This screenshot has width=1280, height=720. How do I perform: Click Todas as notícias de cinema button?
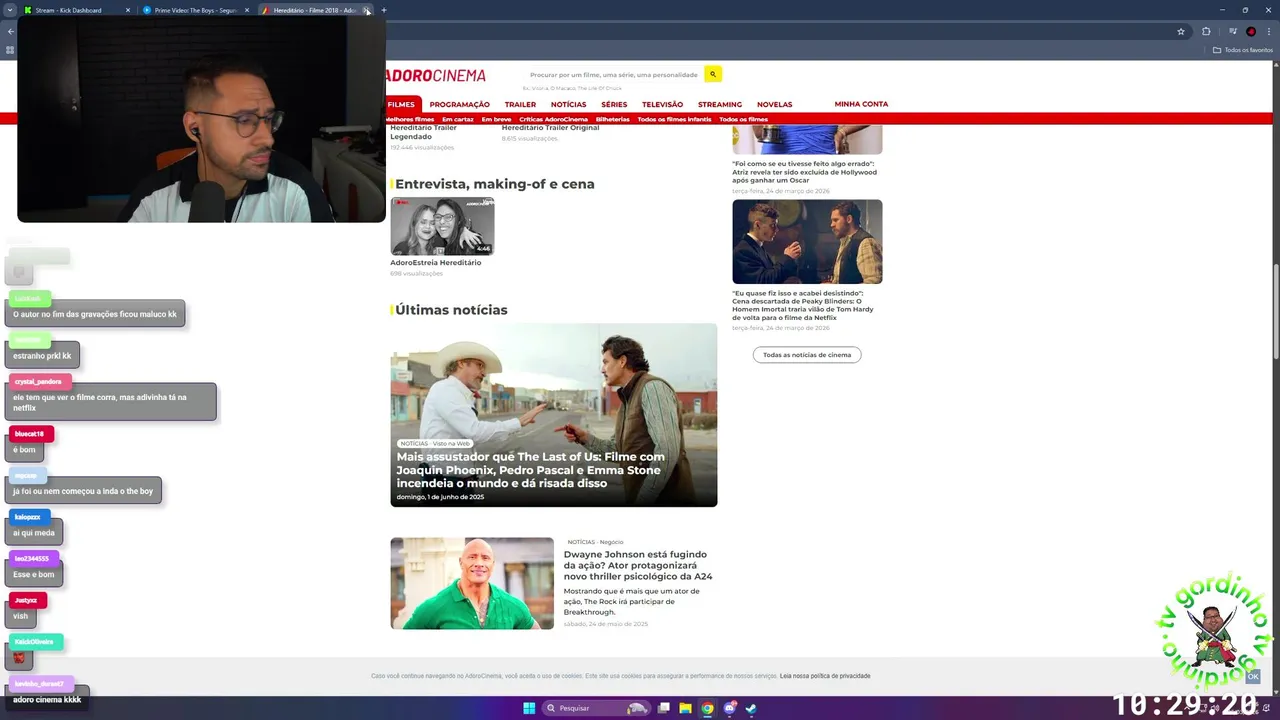click(807, 355)
